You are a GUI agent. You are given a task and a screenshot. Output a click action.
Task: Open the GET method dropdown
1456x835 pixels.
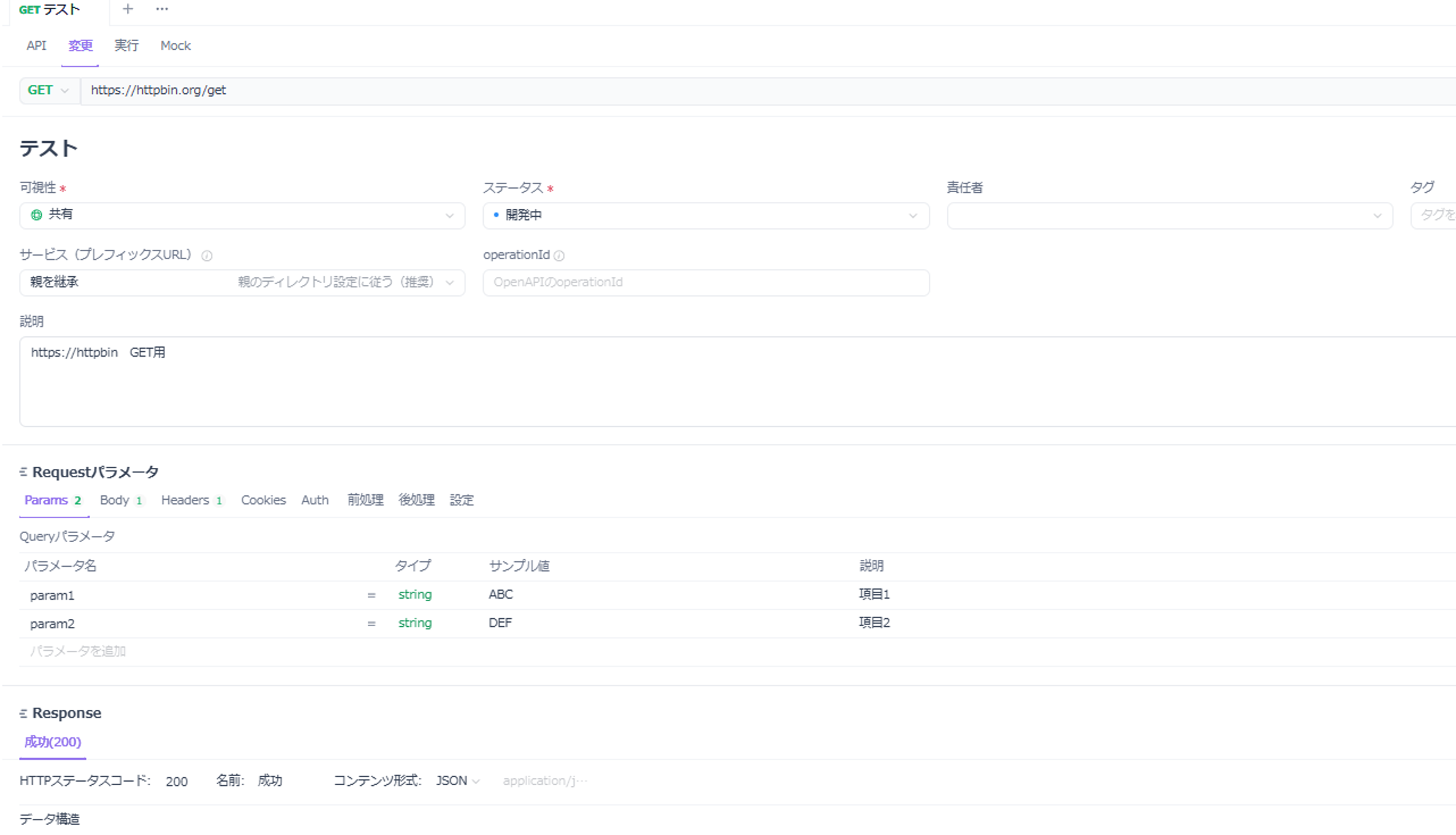click(48, 90)
